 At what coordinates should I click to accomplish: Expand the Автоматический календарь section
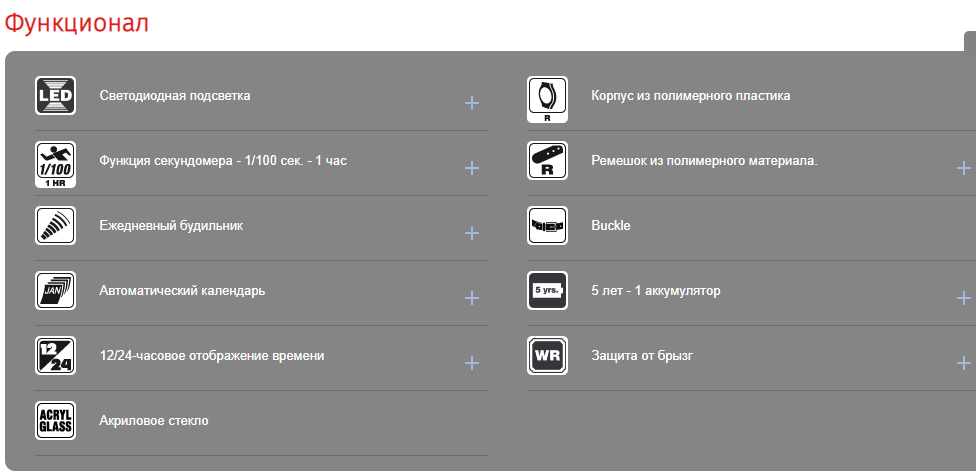[472, 298]
